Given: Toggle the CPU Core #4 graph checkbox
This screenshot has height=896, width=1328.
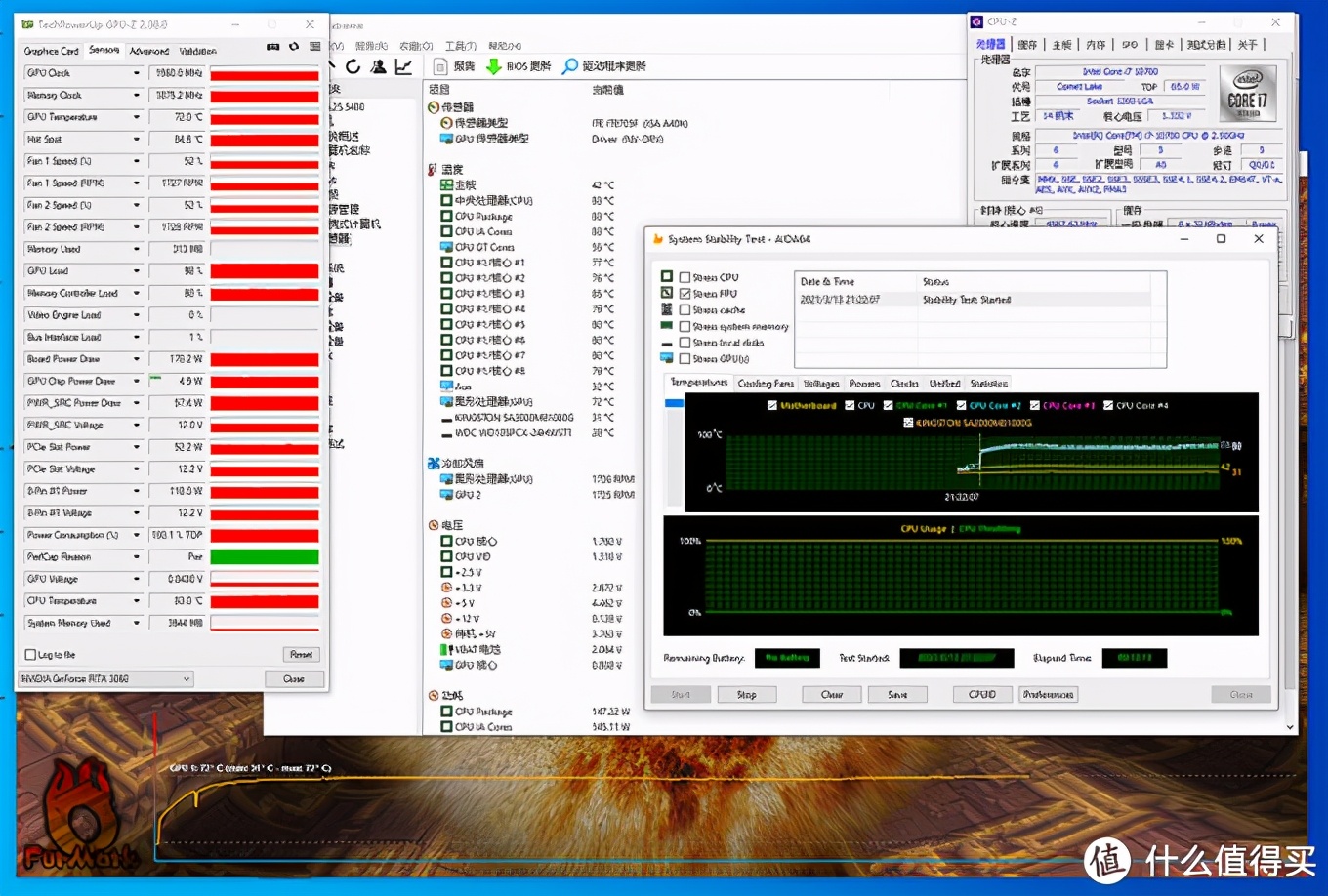Looking at the screenshot, I should click(x=1108, y=405).
